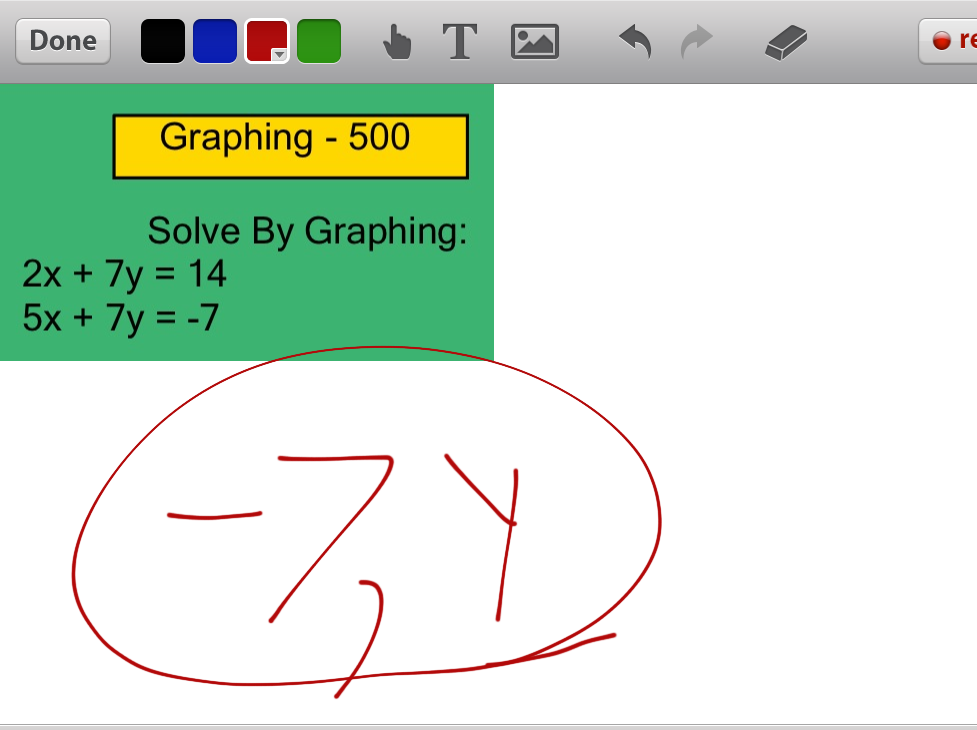Click the 'Solve By Graphing:' text
This screenshot has height=730, width=977.
[x=307, y=231]
